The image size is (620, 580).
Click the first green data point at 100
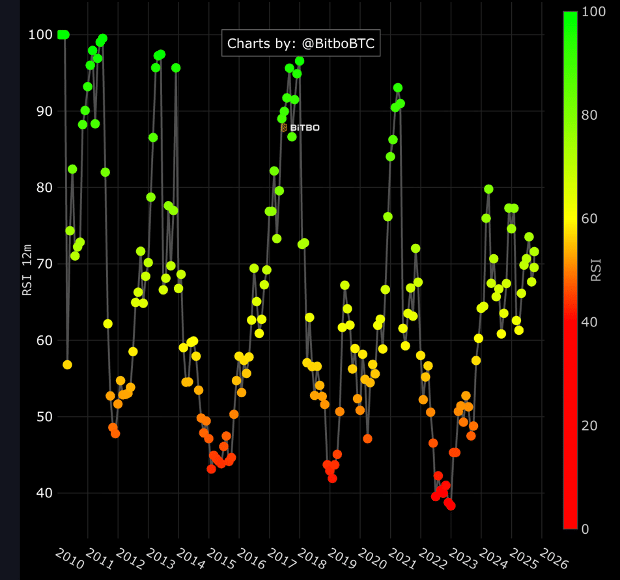click(61, 35)
